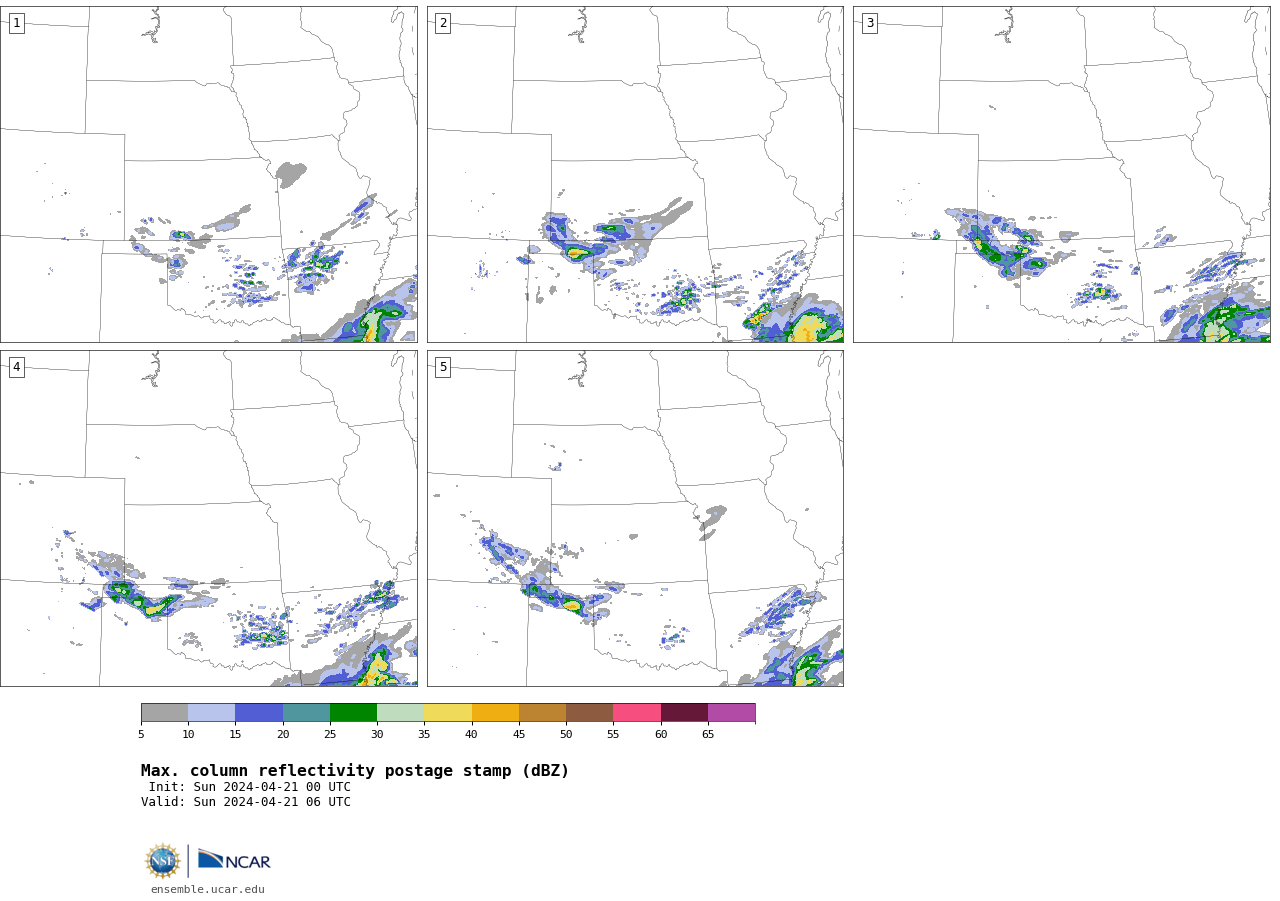Click the colorbar tick label 50

(x=566, y=735)
